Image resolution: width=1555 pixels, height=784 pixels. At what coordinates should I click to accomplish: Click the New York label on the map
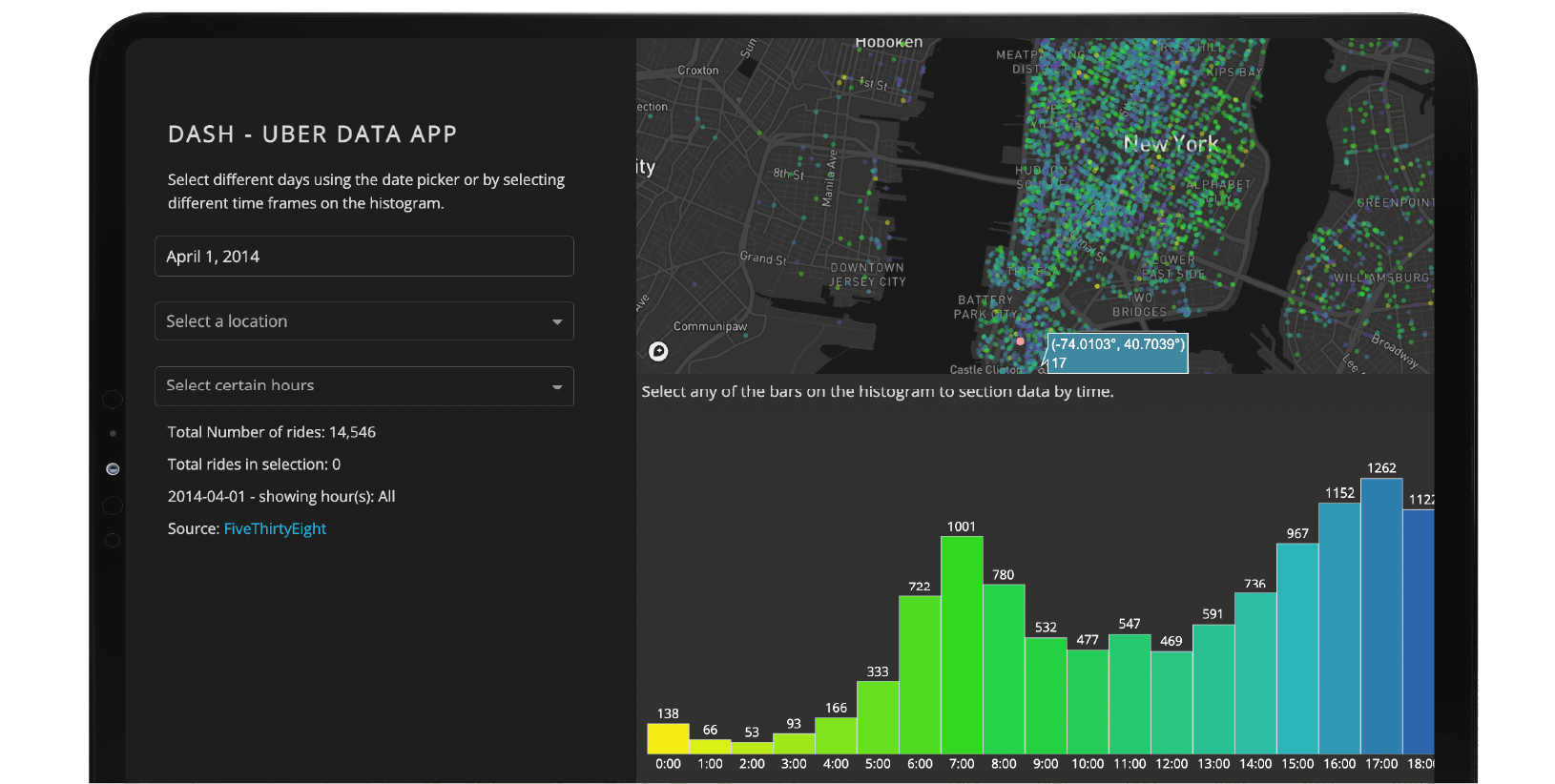click(x=1171, y=144)
